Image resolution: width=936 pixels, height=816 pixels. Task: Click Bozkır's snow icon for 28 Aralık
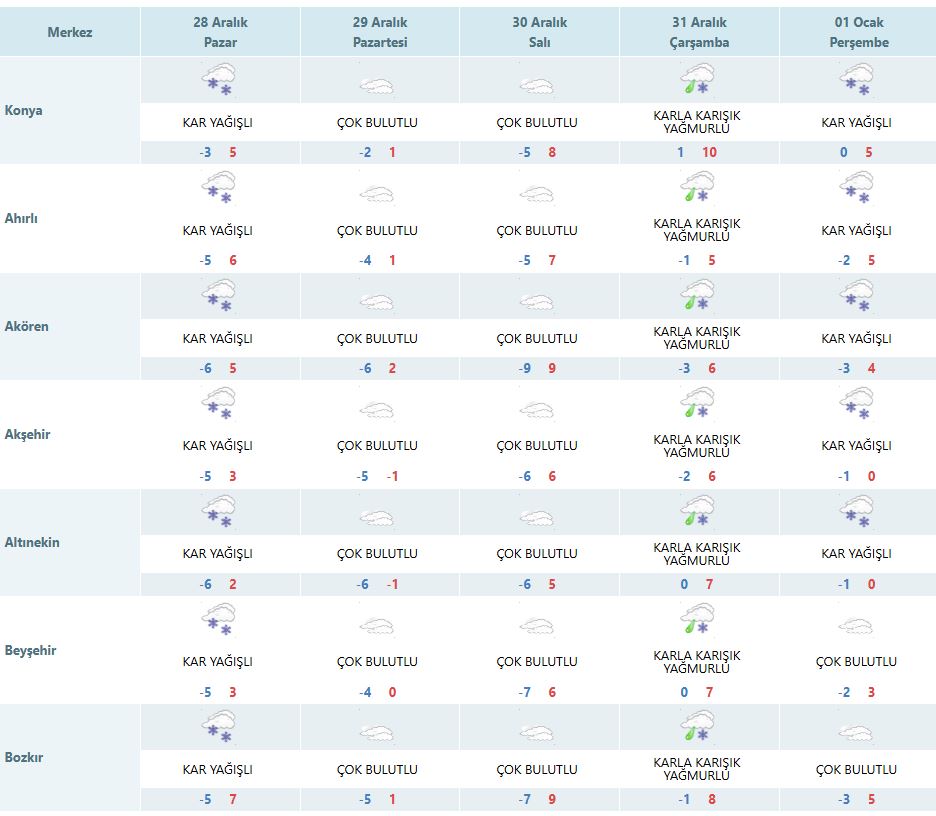(219, 727)
